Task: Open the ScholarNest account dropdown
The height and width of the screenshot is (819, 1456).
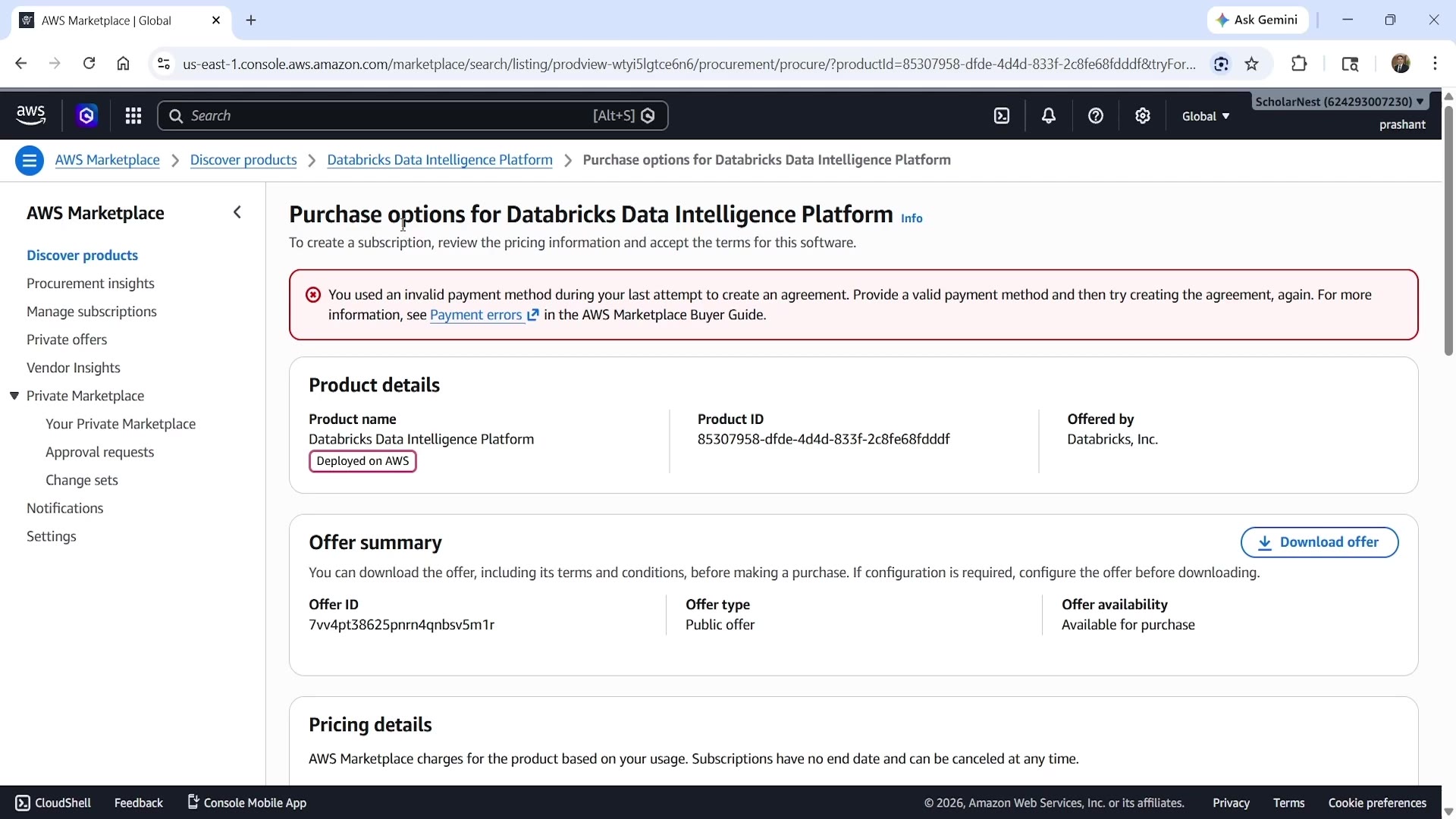Action: click(1339, 102)
